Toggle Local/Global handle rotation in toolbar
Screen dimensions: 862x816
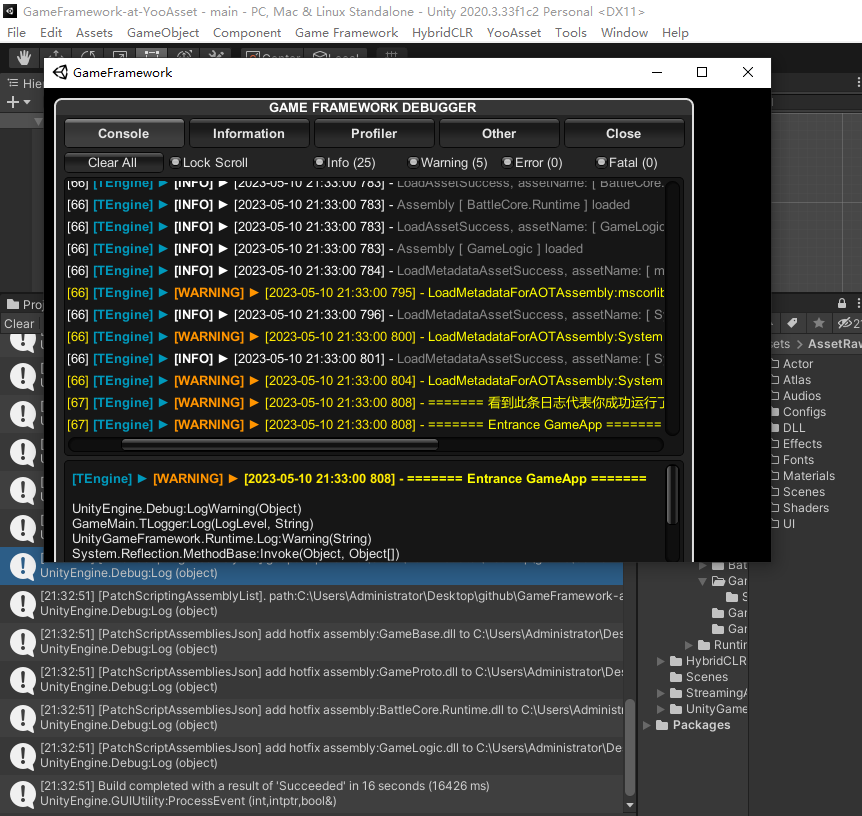point(336,55)
